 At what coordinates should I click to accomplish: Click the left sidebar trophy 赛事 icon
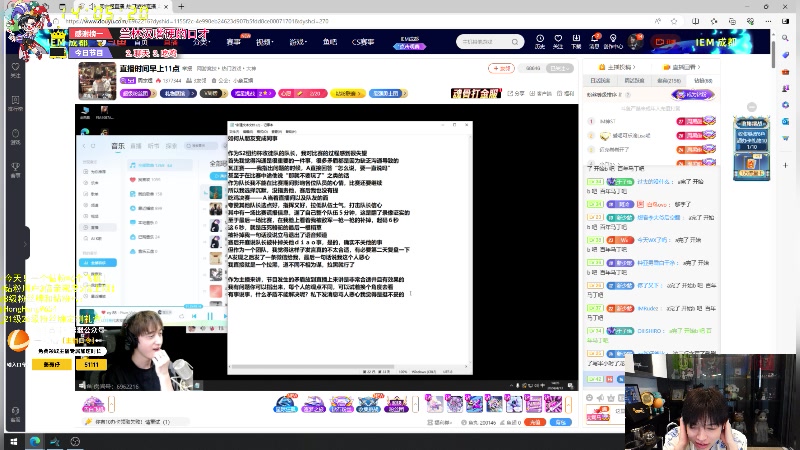(x=15, y=169)
